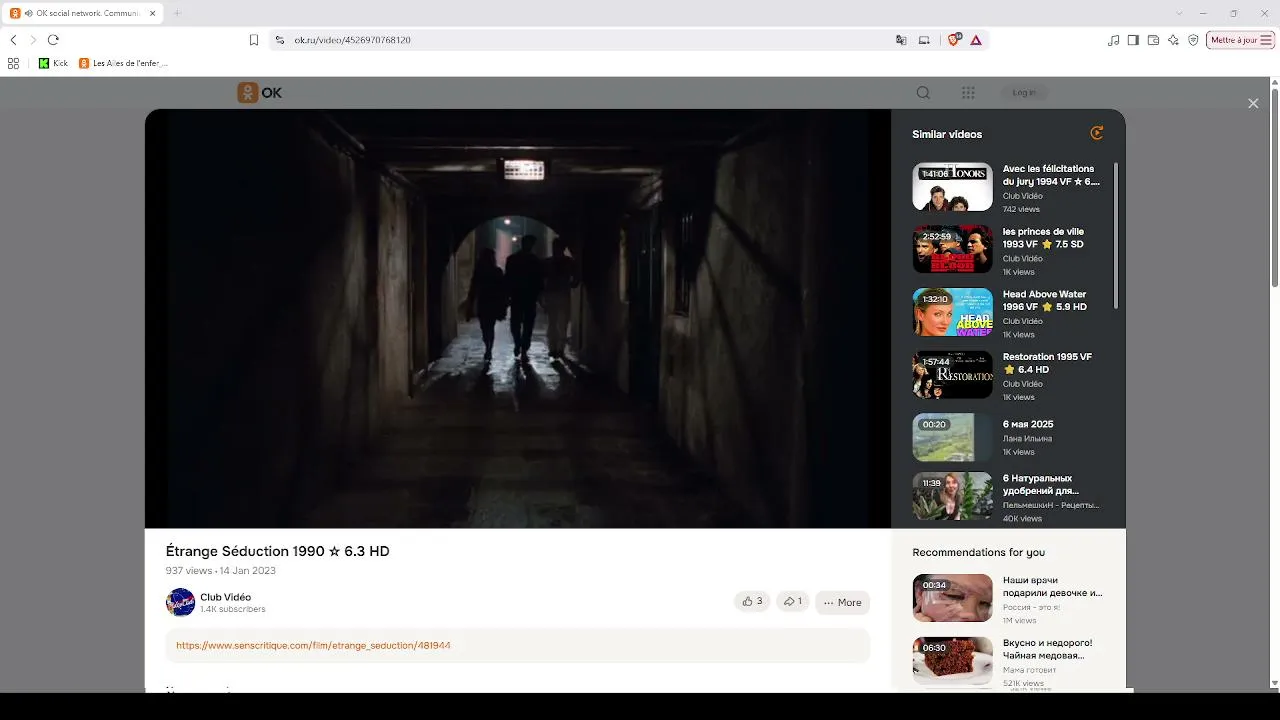Click the 937 views and date text
This screenshot has width=1280, height=720.
(220, 571)
